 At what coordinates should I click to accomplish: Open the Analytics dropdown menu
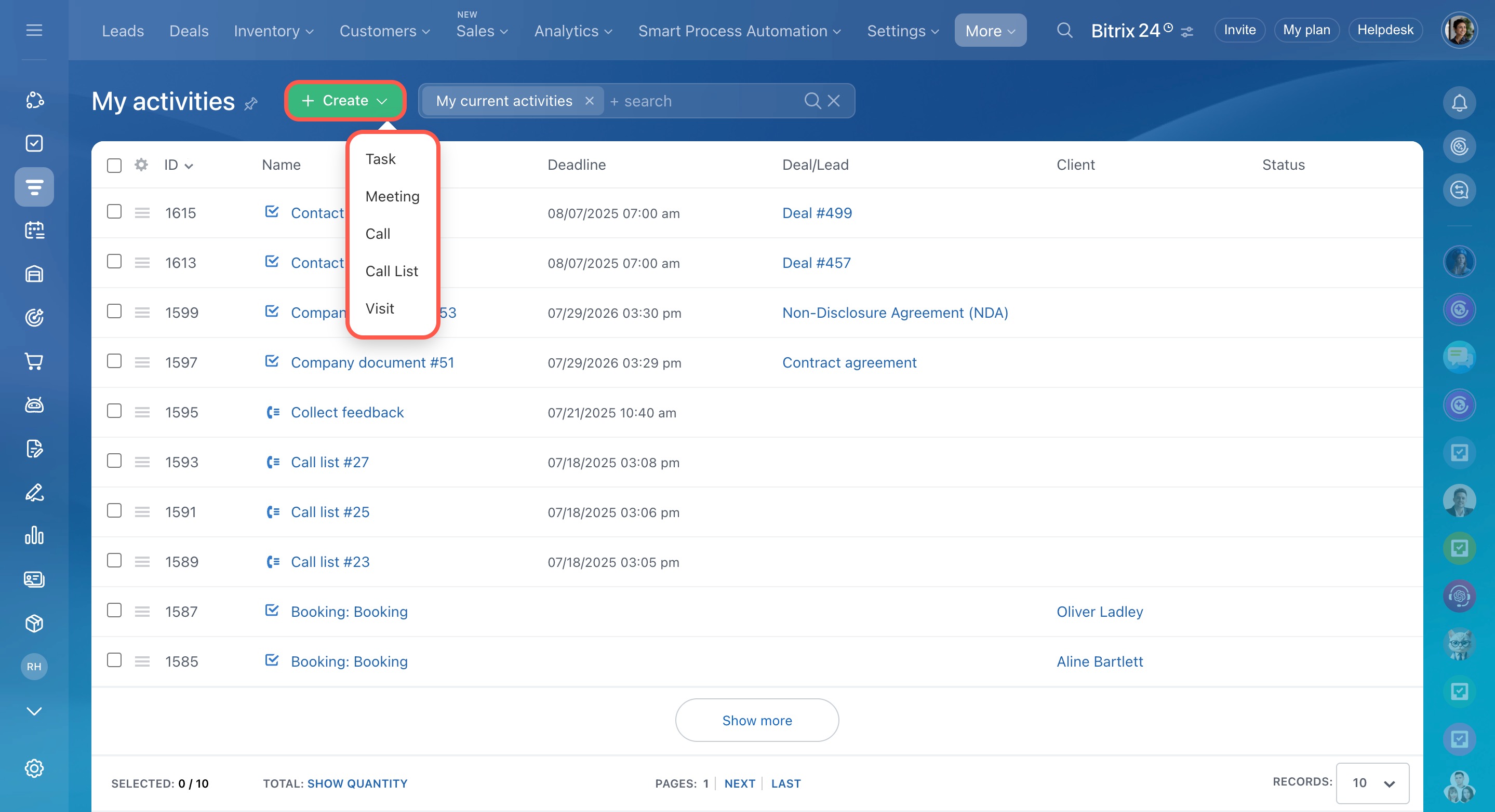pyautogui.click(x=573, y=31)
